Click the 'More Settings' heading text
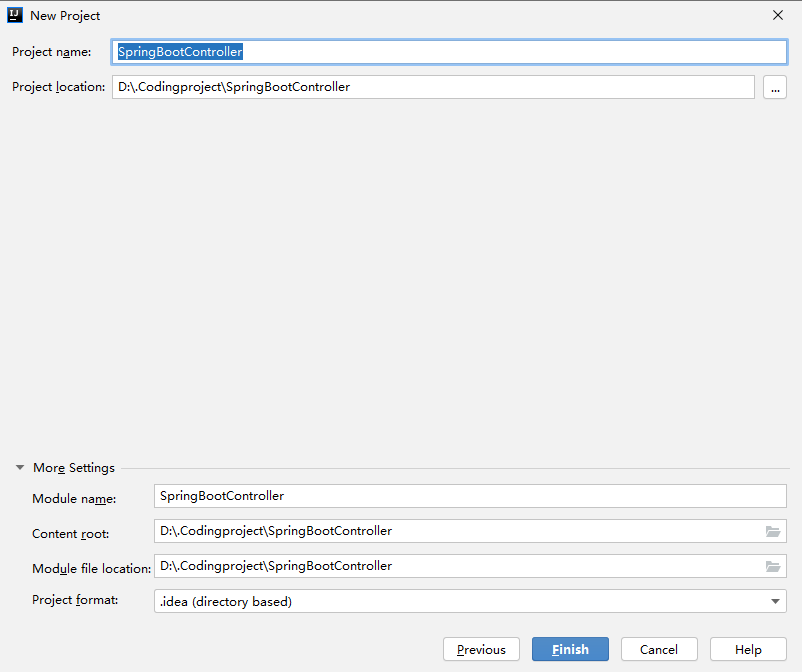This screenshot has width=802, height=672. [x=74, y=468]
